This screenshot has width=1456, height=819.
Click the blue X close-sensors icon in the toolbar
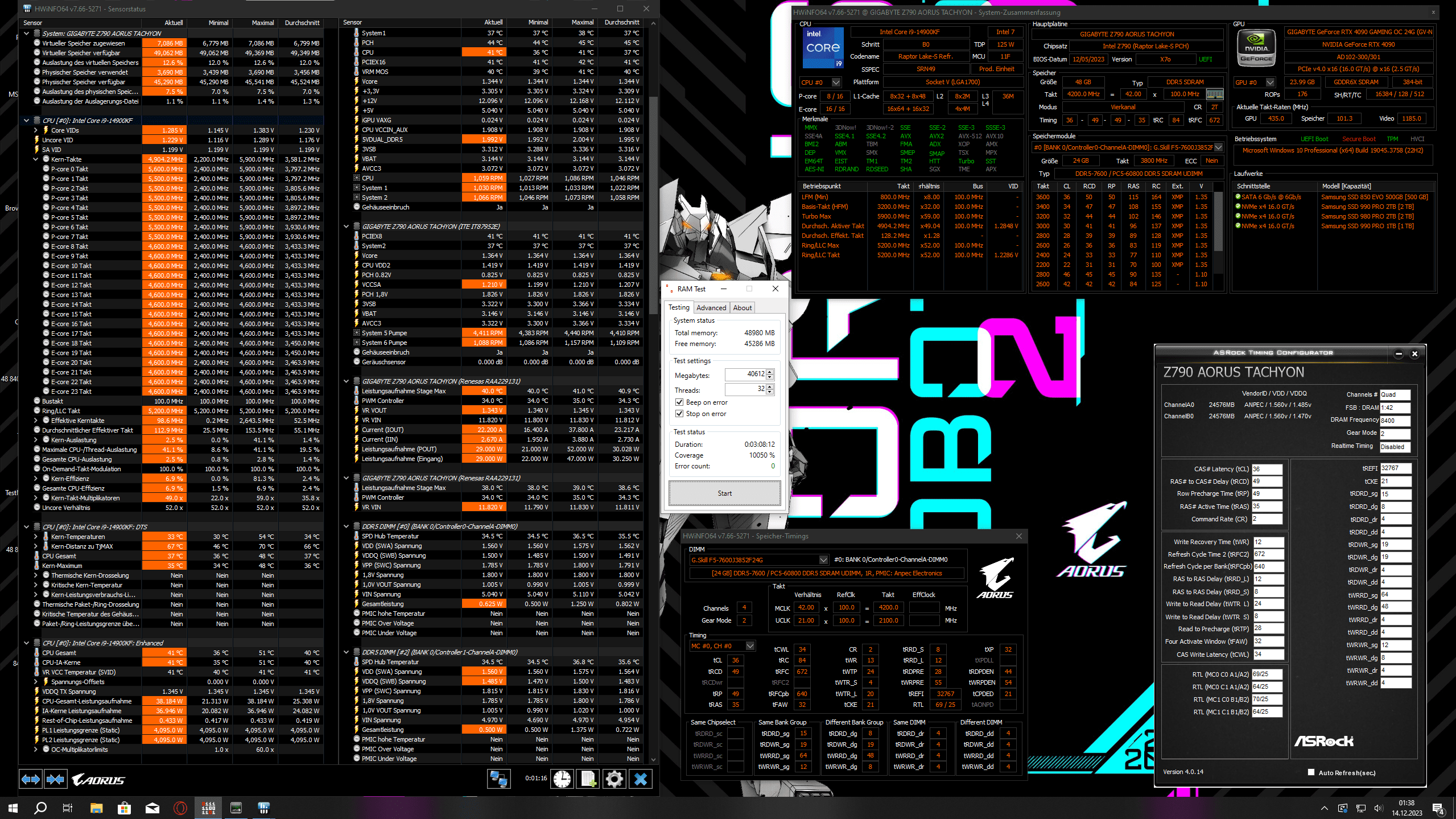641,779
